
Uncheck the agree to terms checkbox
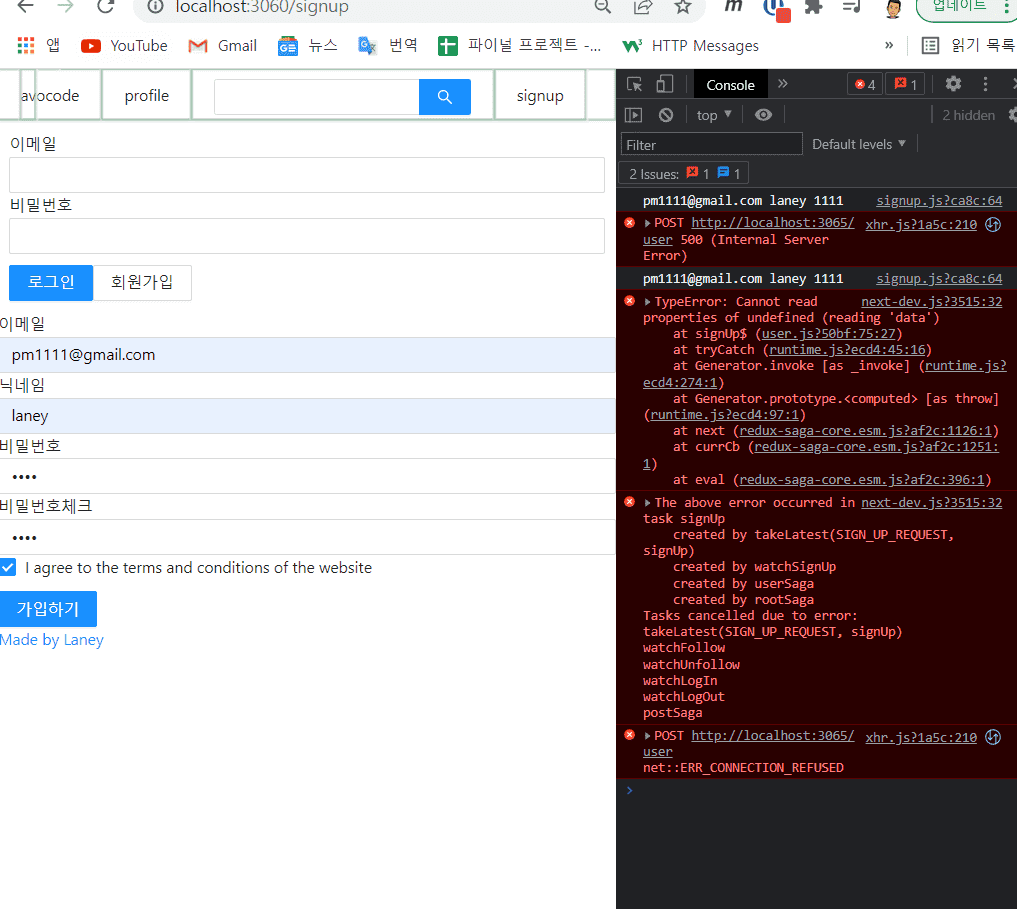pos(8,567)
